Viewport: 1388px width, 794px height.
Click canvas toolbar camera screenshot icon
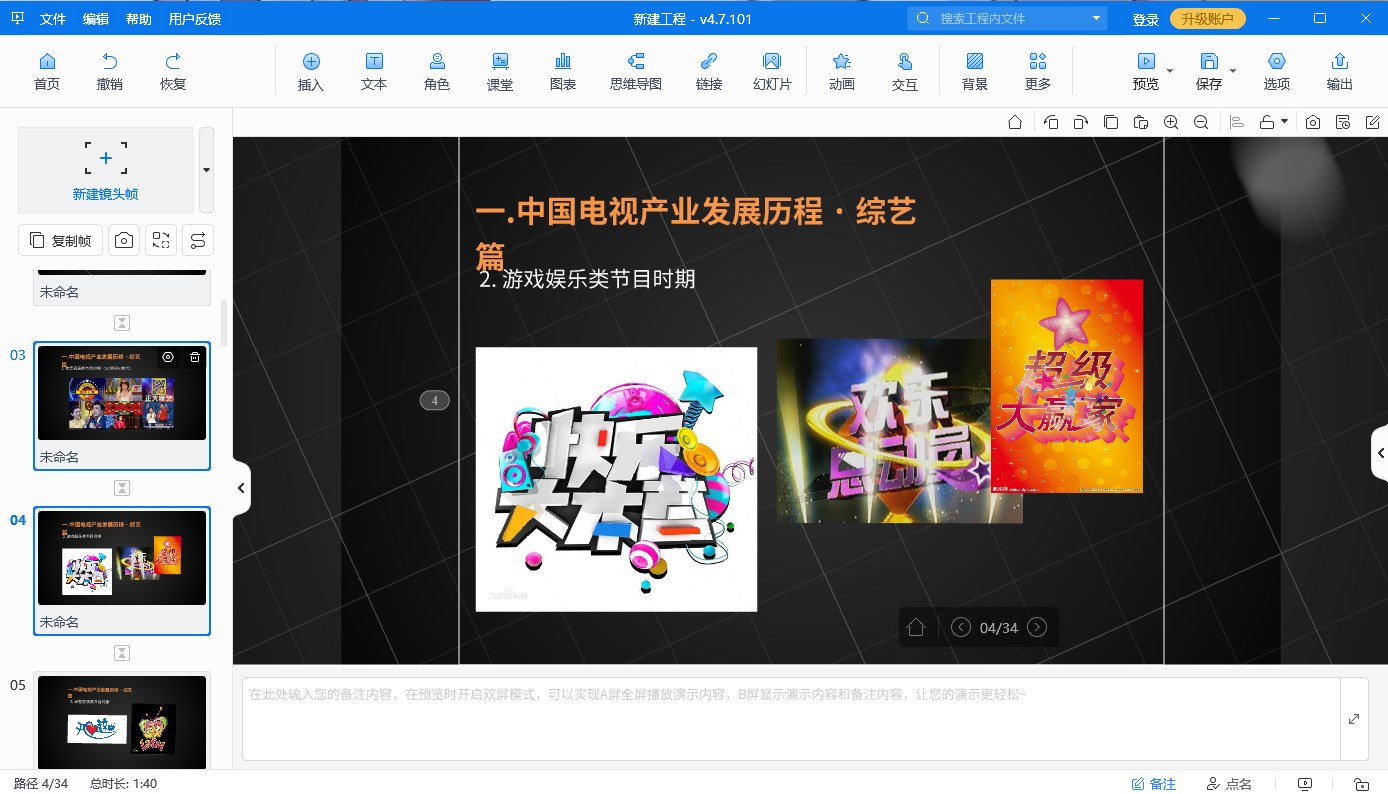(x=1313, y=122)
